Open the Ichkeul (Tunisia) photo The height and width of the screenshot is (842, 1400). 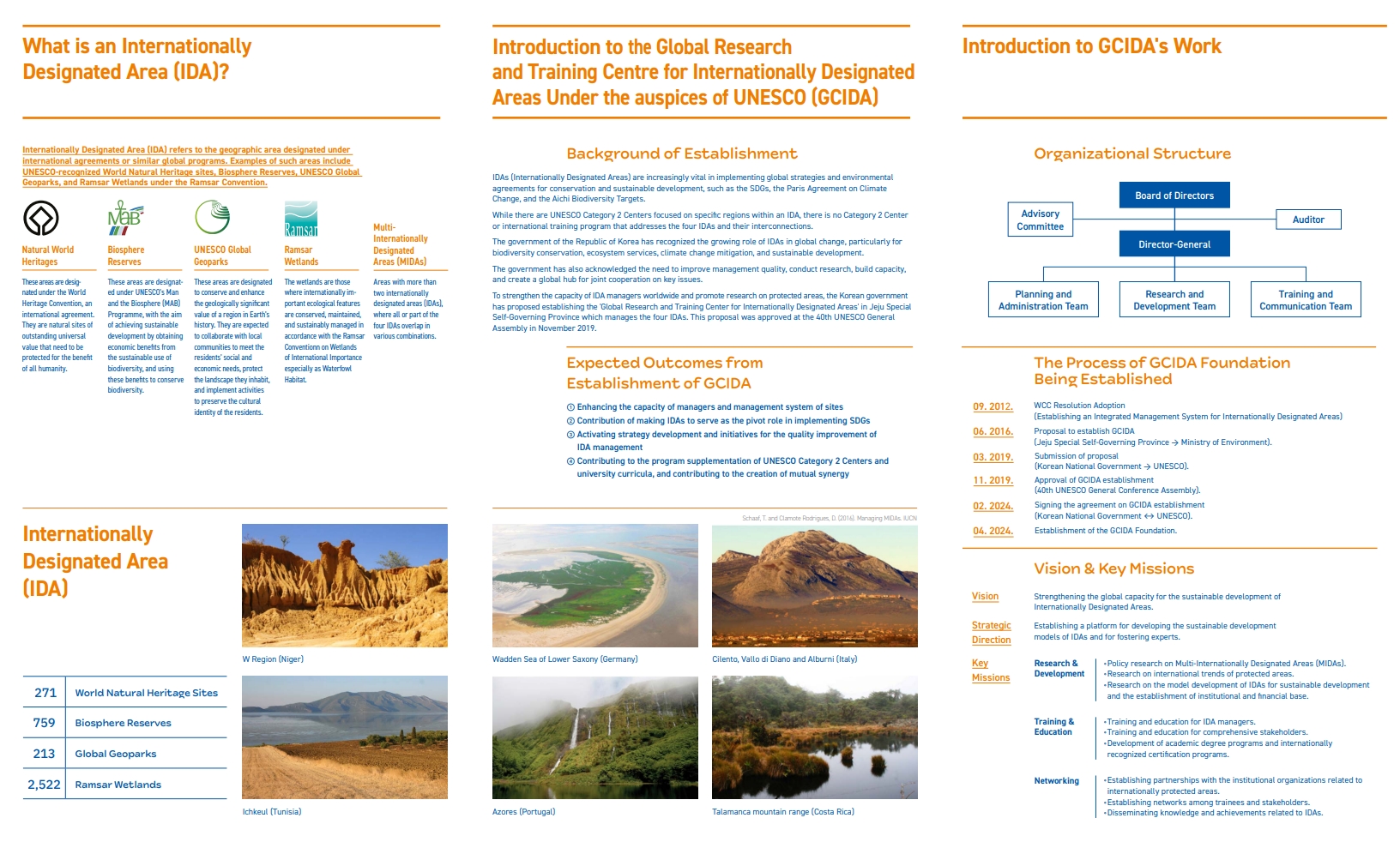coord(345,737)
